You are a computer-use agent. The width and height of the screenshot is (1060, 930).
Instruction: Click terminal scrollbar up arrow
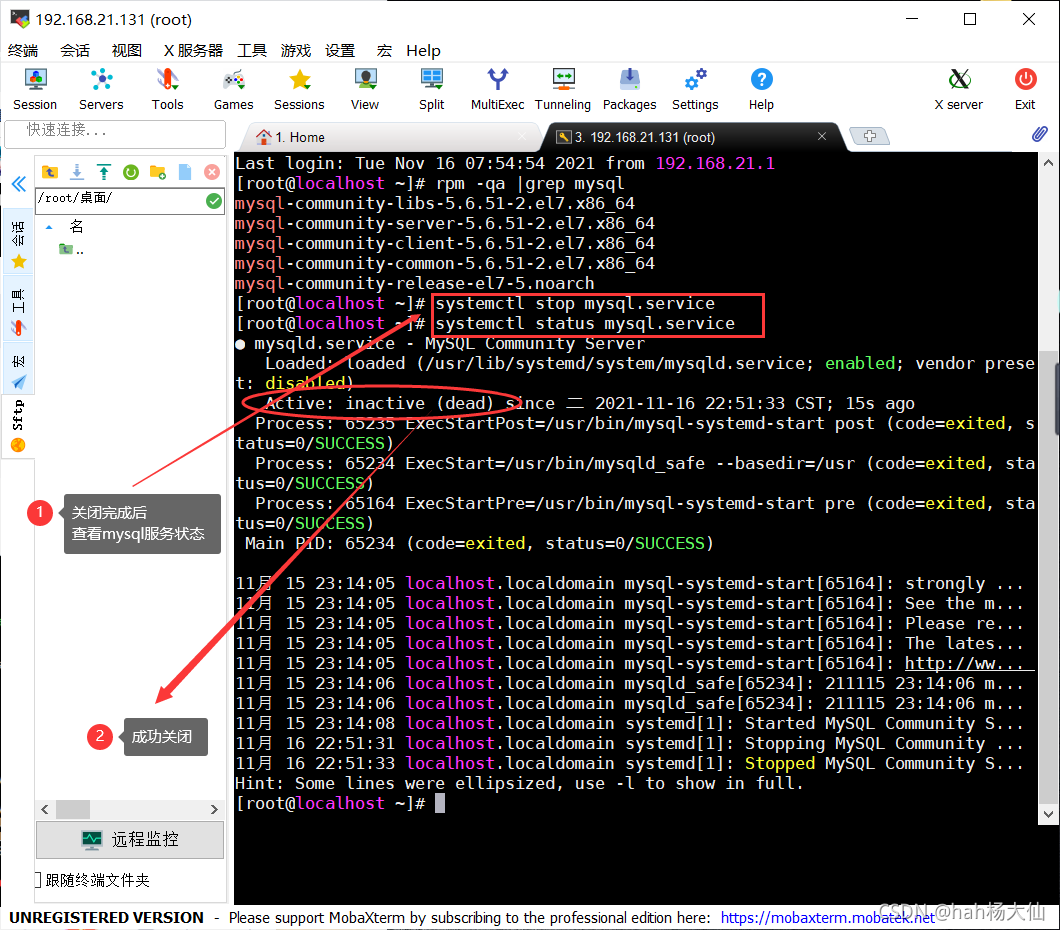[x=1048, y=163]
